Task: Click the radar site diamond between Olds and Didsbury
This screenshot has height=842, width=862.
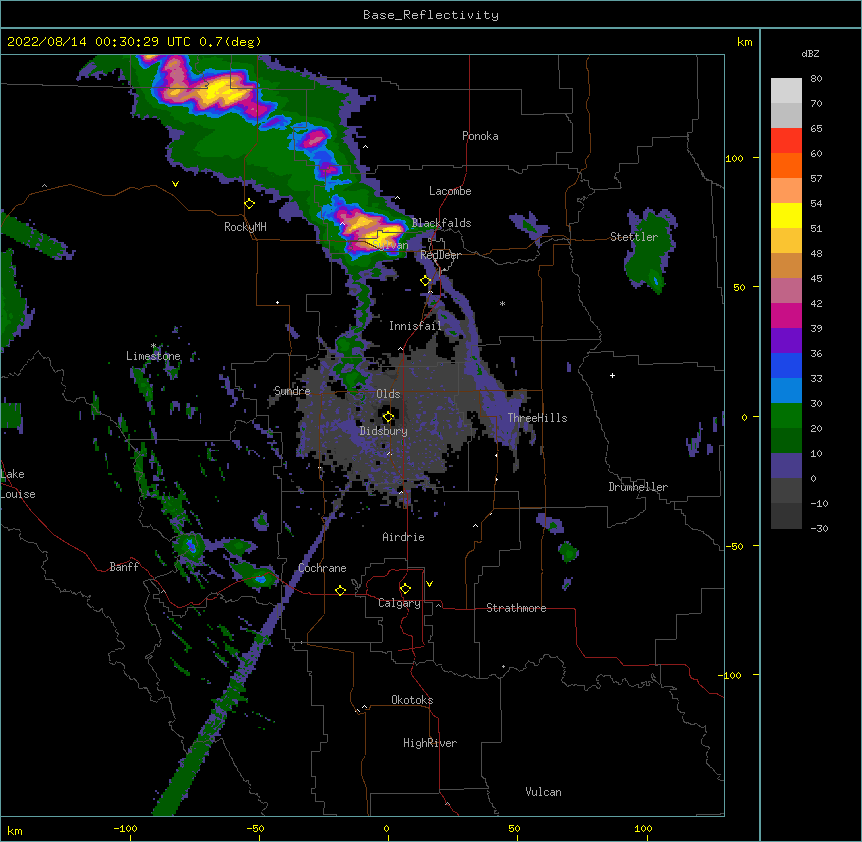Action: [x=388, y=417]
